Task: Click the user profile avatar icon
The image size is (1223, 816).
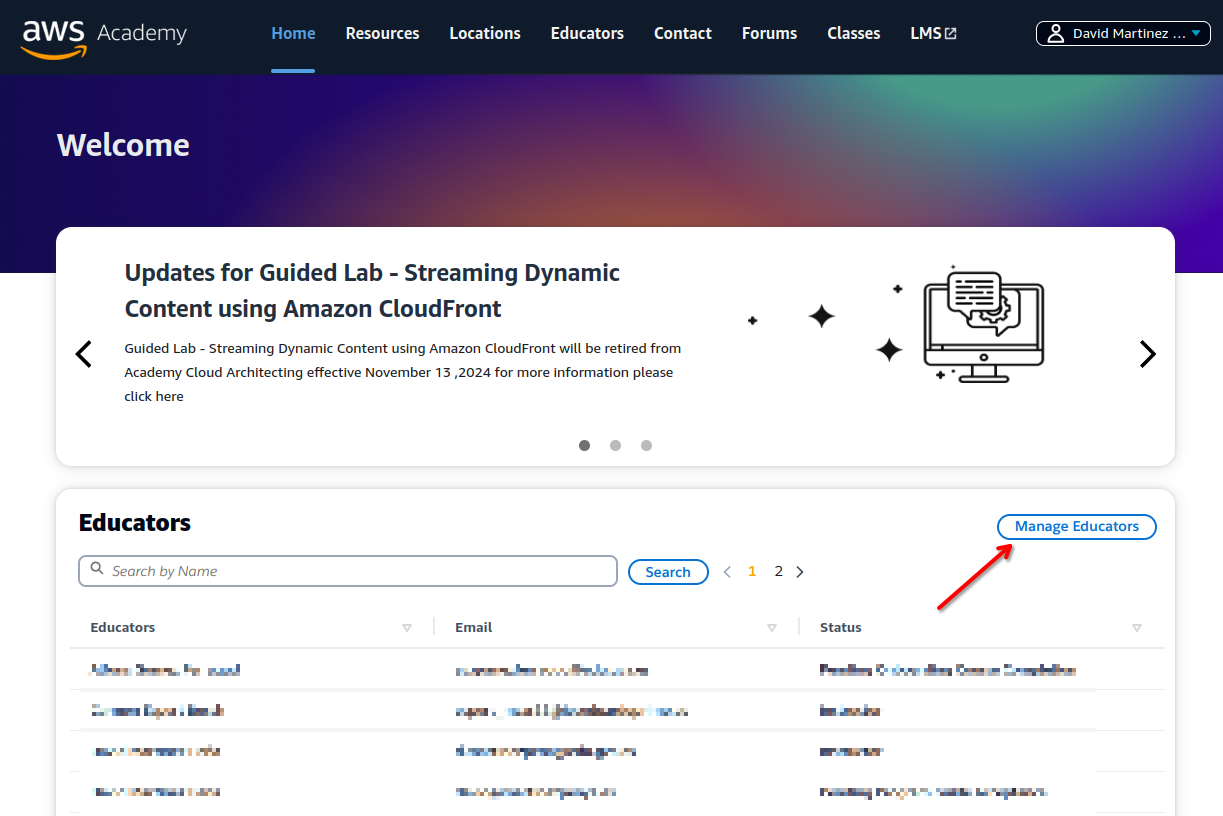Action: [1055, 34]
